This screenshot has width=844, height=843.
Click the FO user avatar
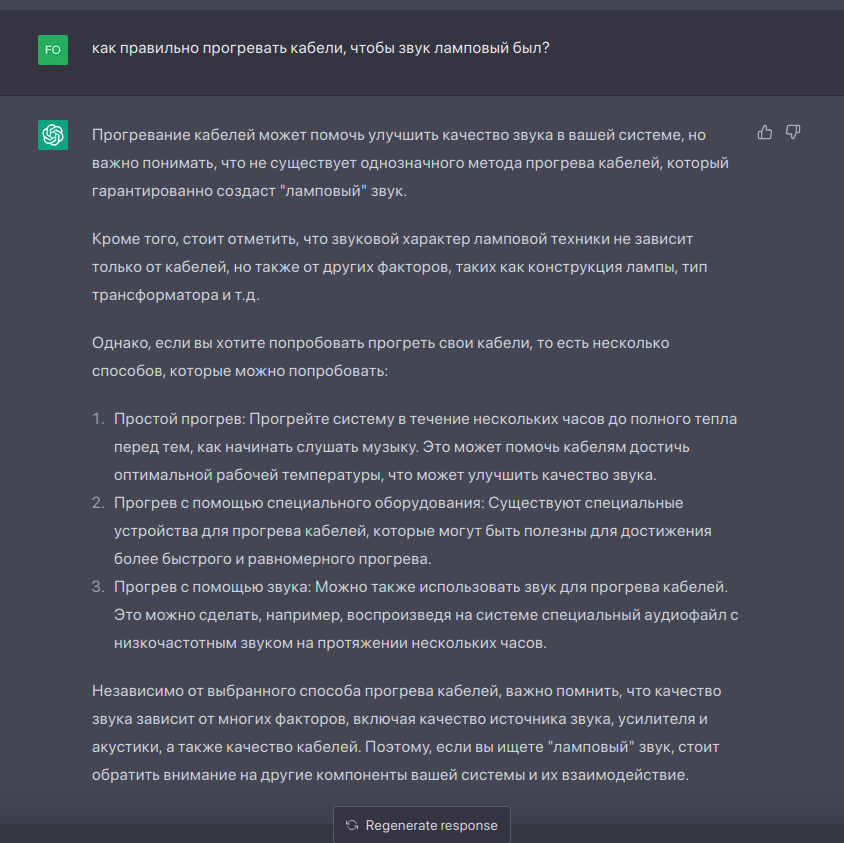click(x=53, y=49)
